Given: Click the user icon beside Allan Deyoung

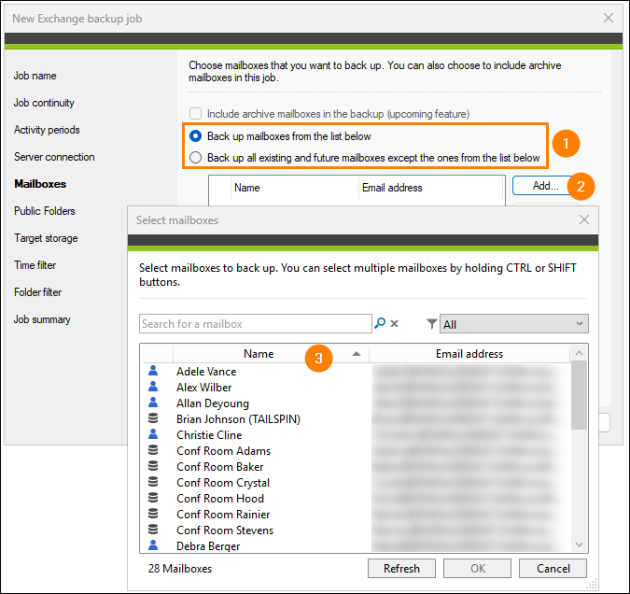Looking at the screenshot, I should point(153,402).
